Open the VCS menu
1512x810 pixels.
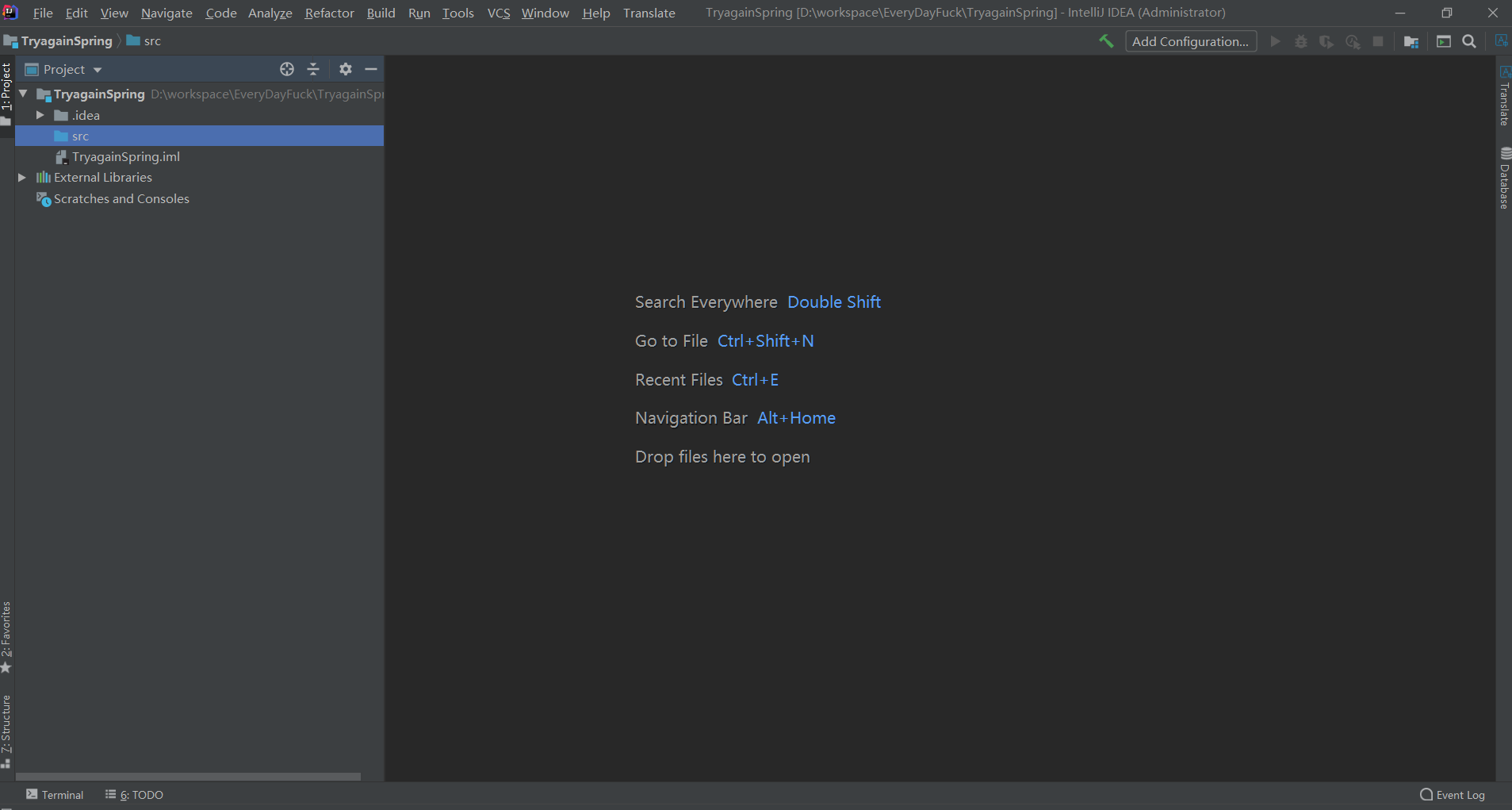499,13
